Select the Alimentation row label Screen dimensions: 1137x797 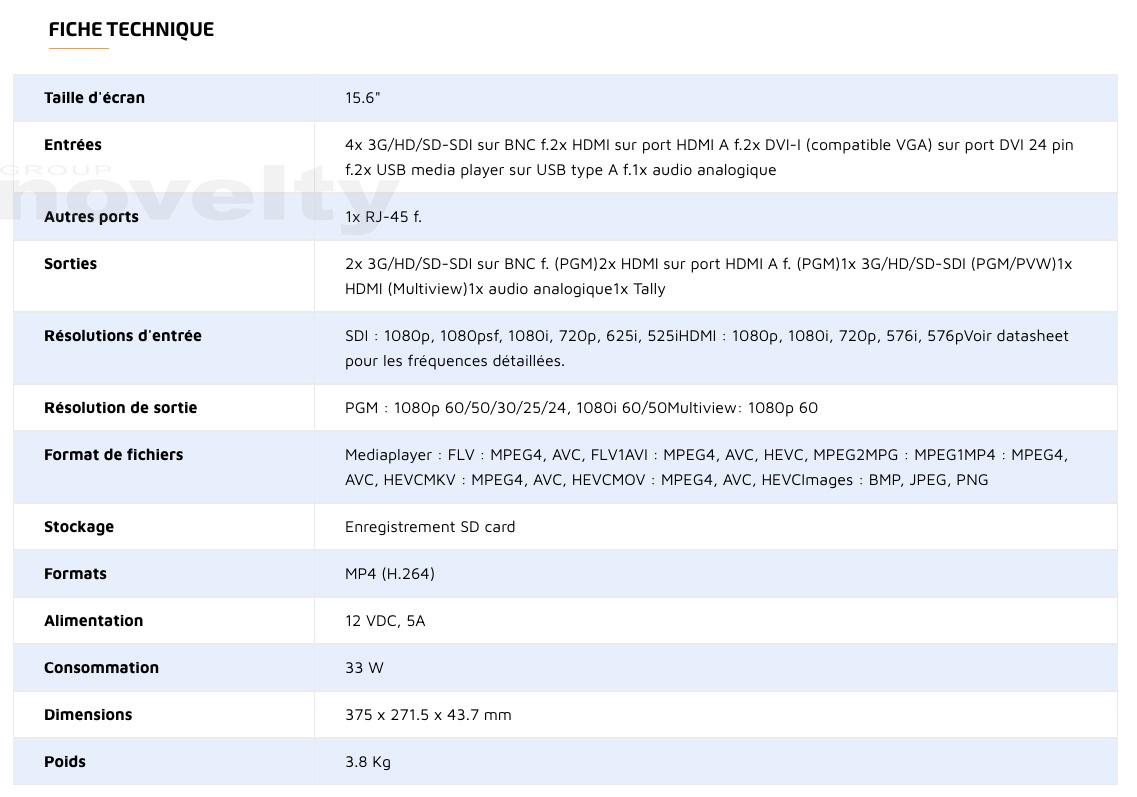coord(93,621)
